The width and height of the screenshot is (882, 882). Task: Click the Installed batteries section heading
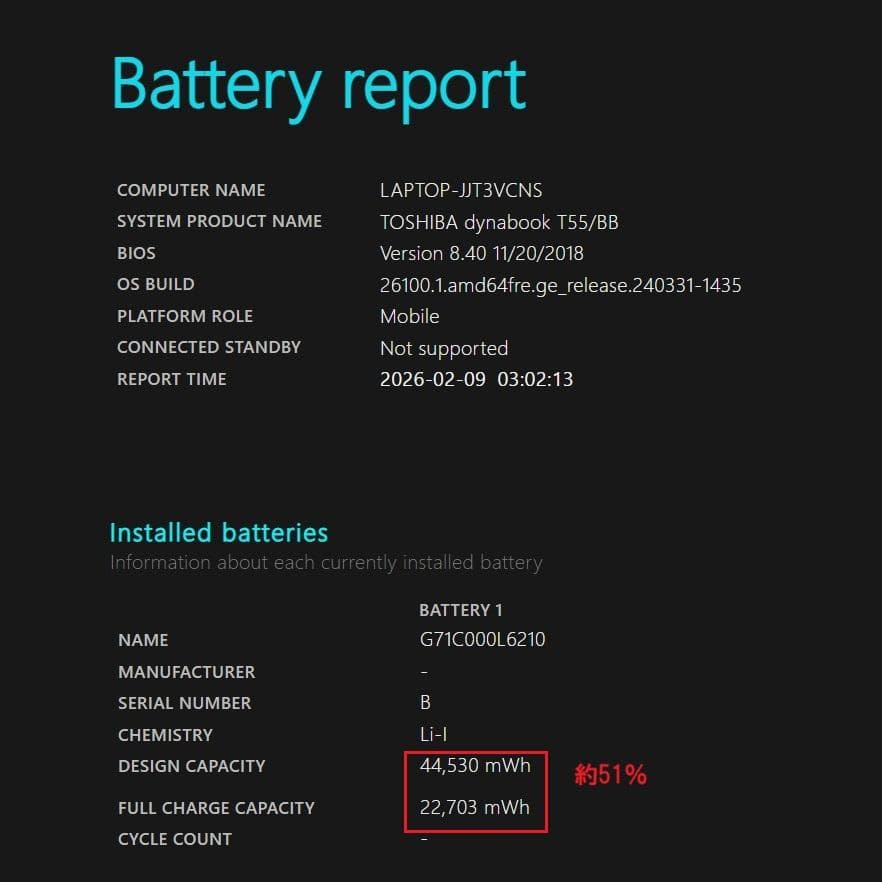click(218, 532)
